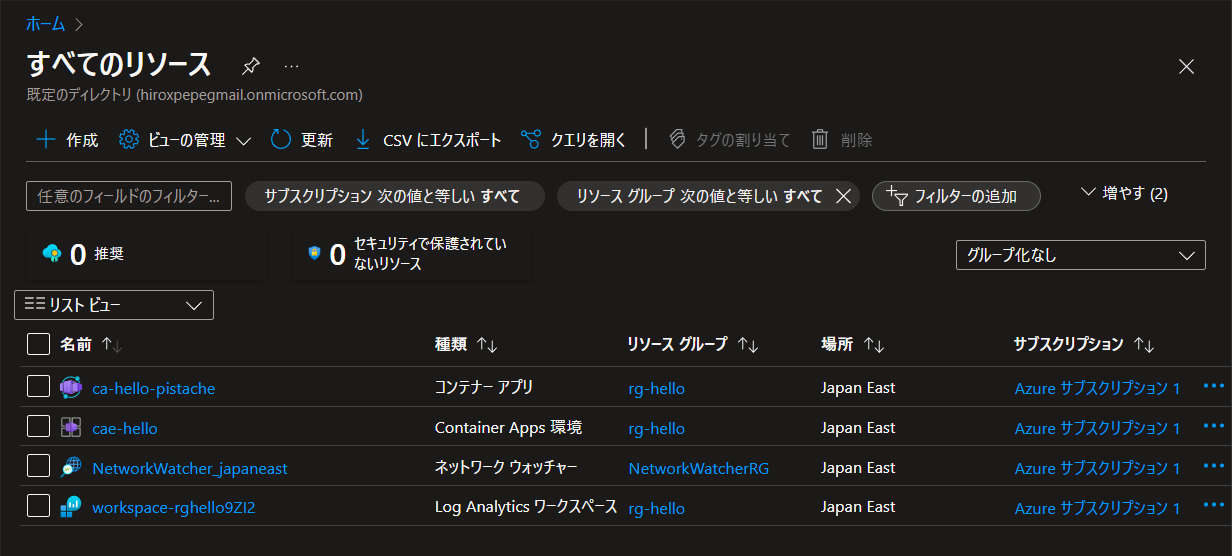Open the subscription link in workspace-rghello9ZI2 row

tap(1097, 508)
